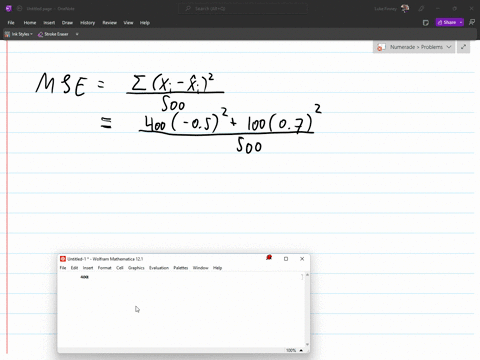Open the File menu in OneNote

click(11, 23)
